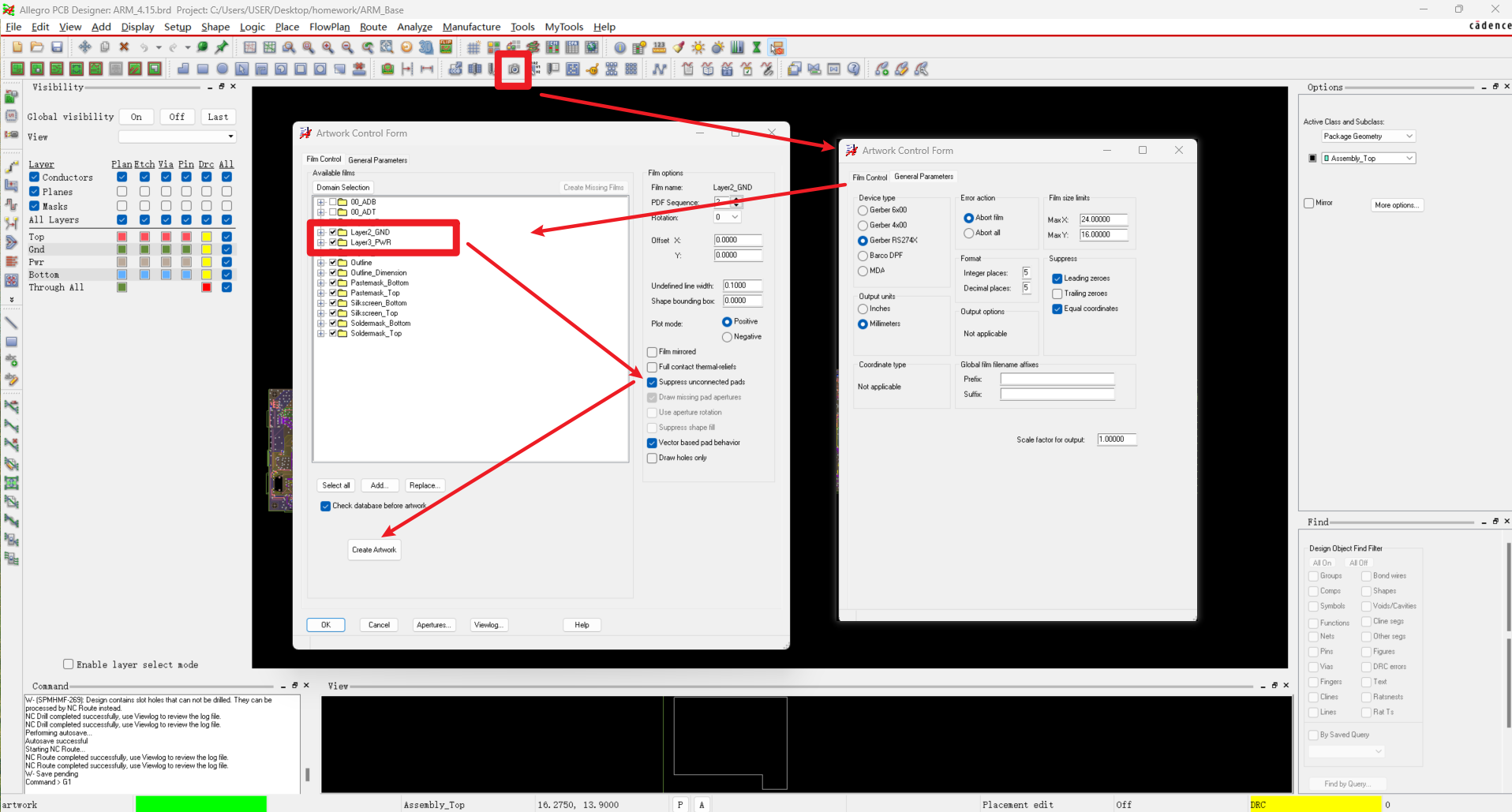Click the Undo arrow icon
The image size is (1512, 812).
pyautogui.click(x=144, y=47)
